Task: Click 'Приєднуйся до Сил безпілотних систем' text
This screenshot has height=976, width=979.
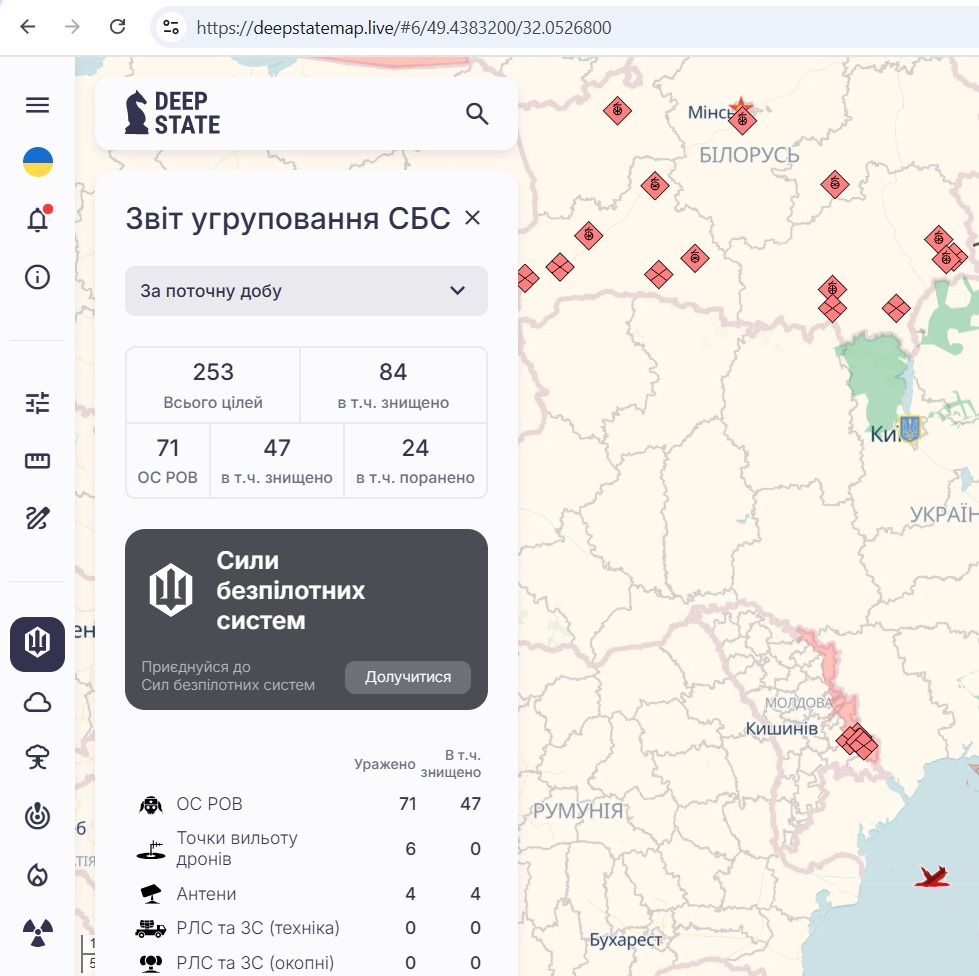Action: 228,676
